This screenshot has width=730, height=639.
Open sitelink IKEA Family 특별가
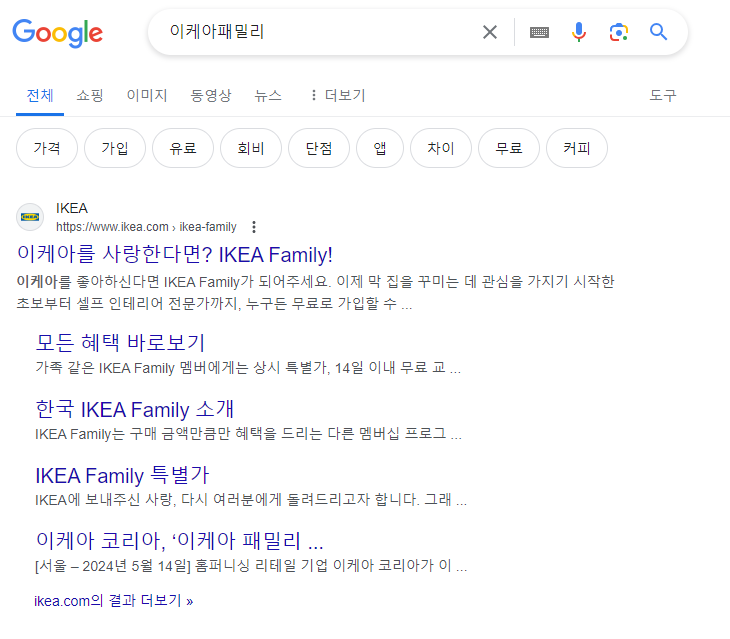pyautogui.click(x=122, y=476)
